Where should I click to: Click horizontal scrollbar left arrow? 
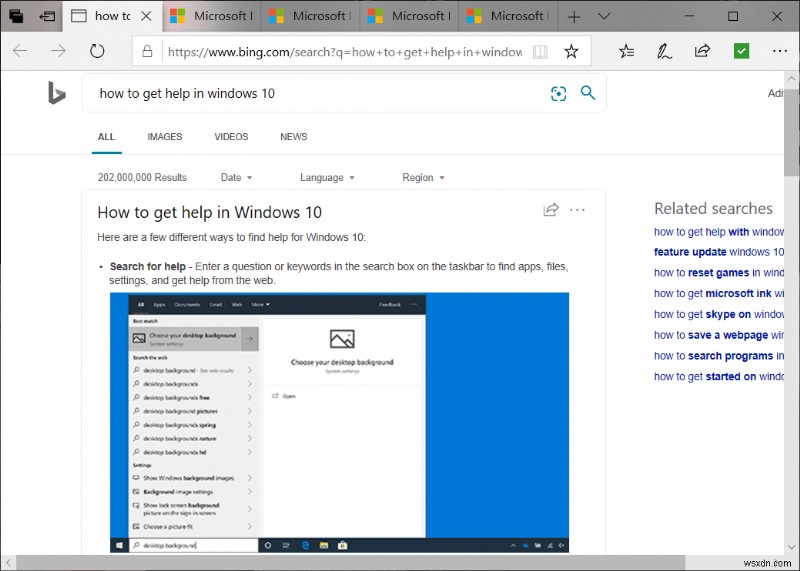8,563
